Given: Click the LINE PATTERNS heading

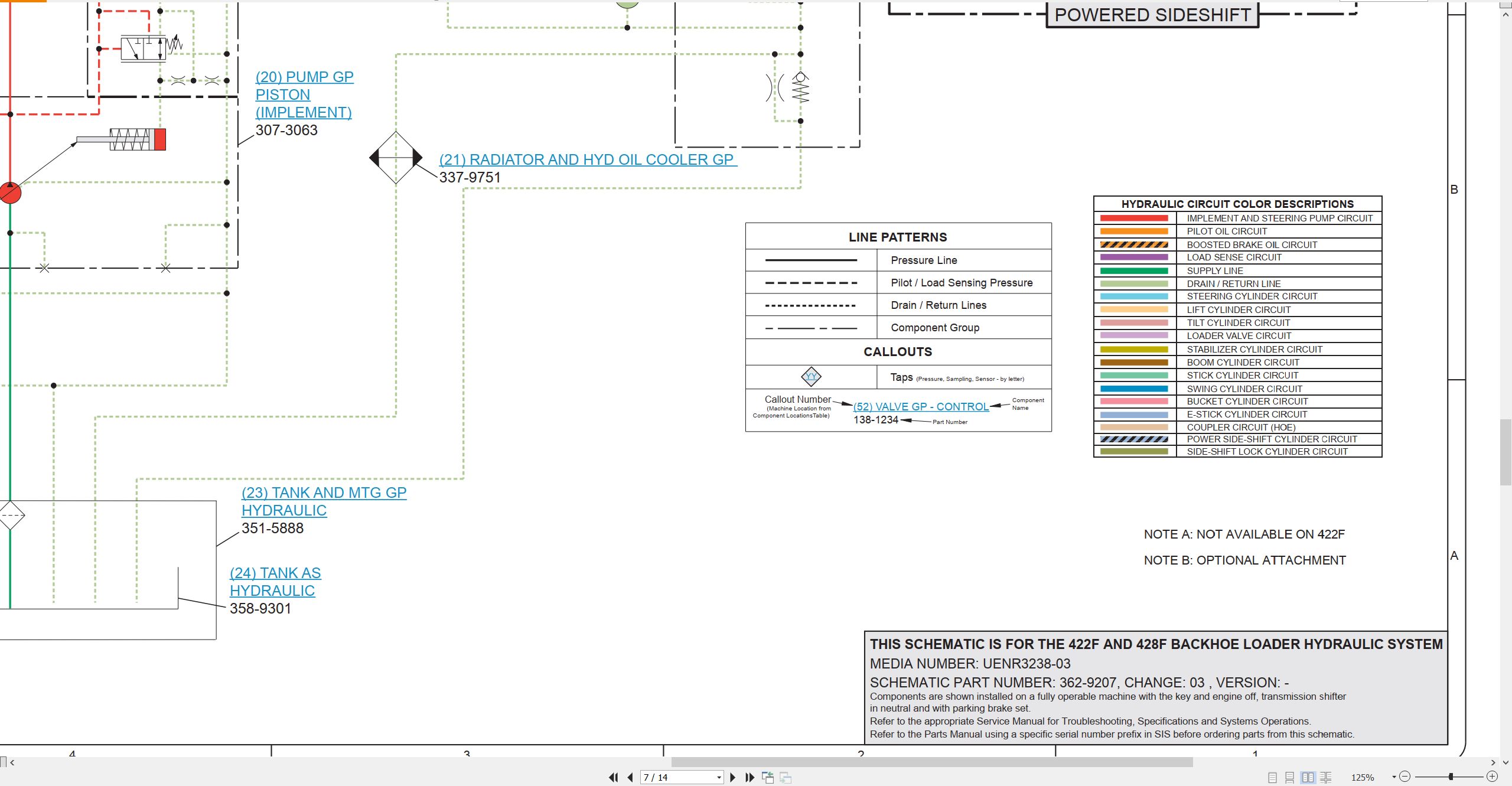Looking at the screenshot, I should click(898, 237).
